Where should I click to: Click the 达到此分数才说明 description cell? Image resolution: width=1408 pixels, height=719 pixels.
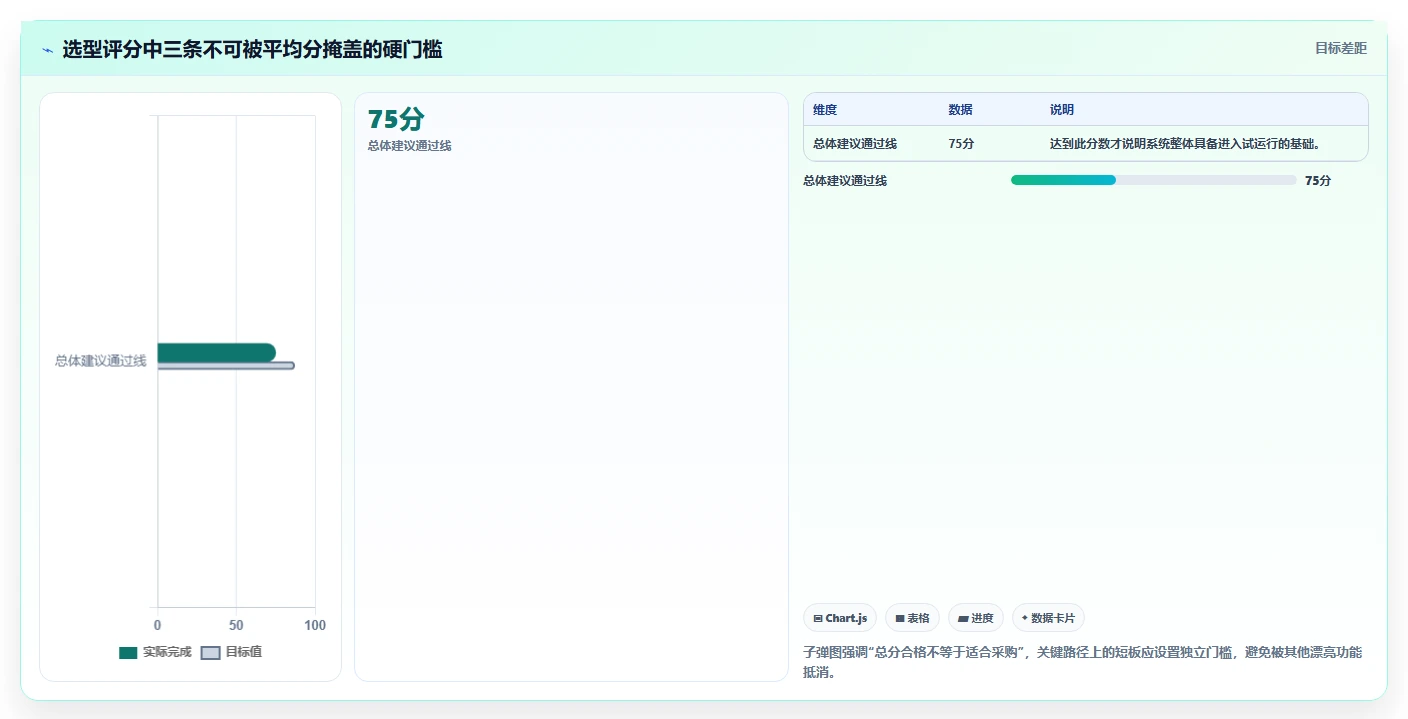[1185, 144]
